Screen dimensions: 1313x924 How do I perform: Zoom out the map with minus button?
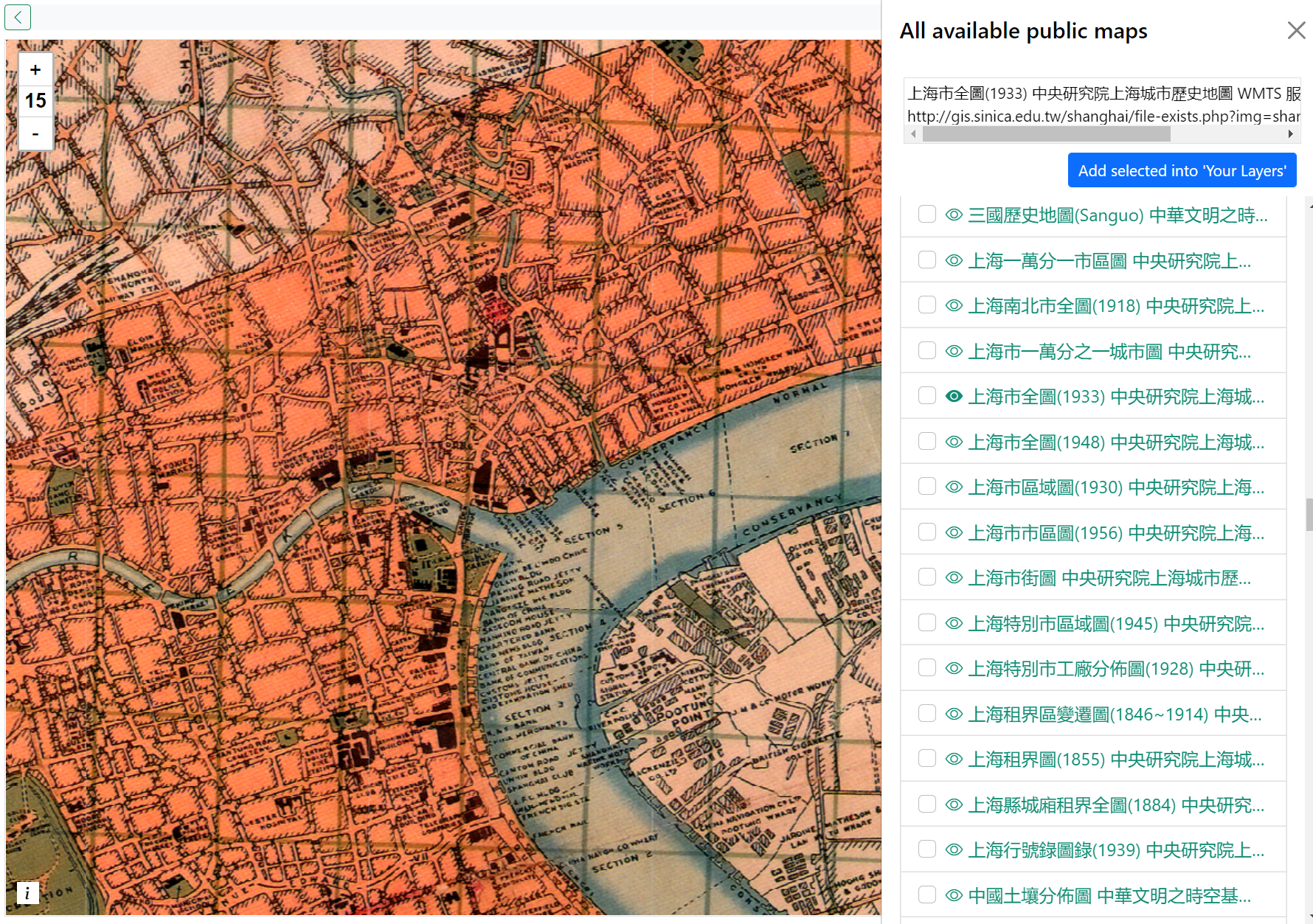pyautogui.click(x=35, y=134)
